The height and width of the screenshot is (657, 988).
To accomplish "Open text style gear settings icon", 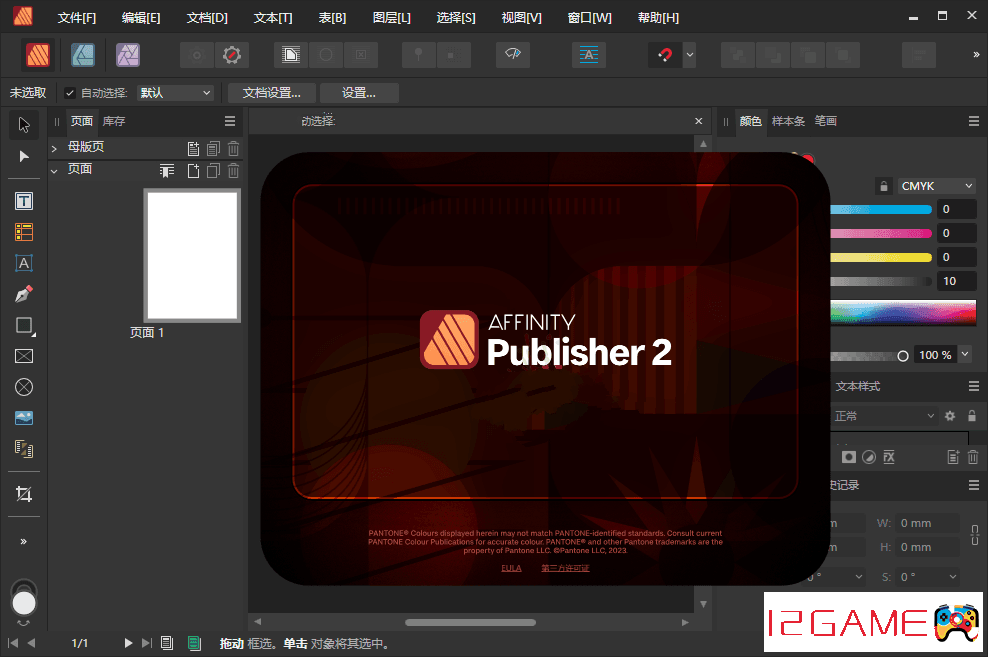I will point(950,416).
